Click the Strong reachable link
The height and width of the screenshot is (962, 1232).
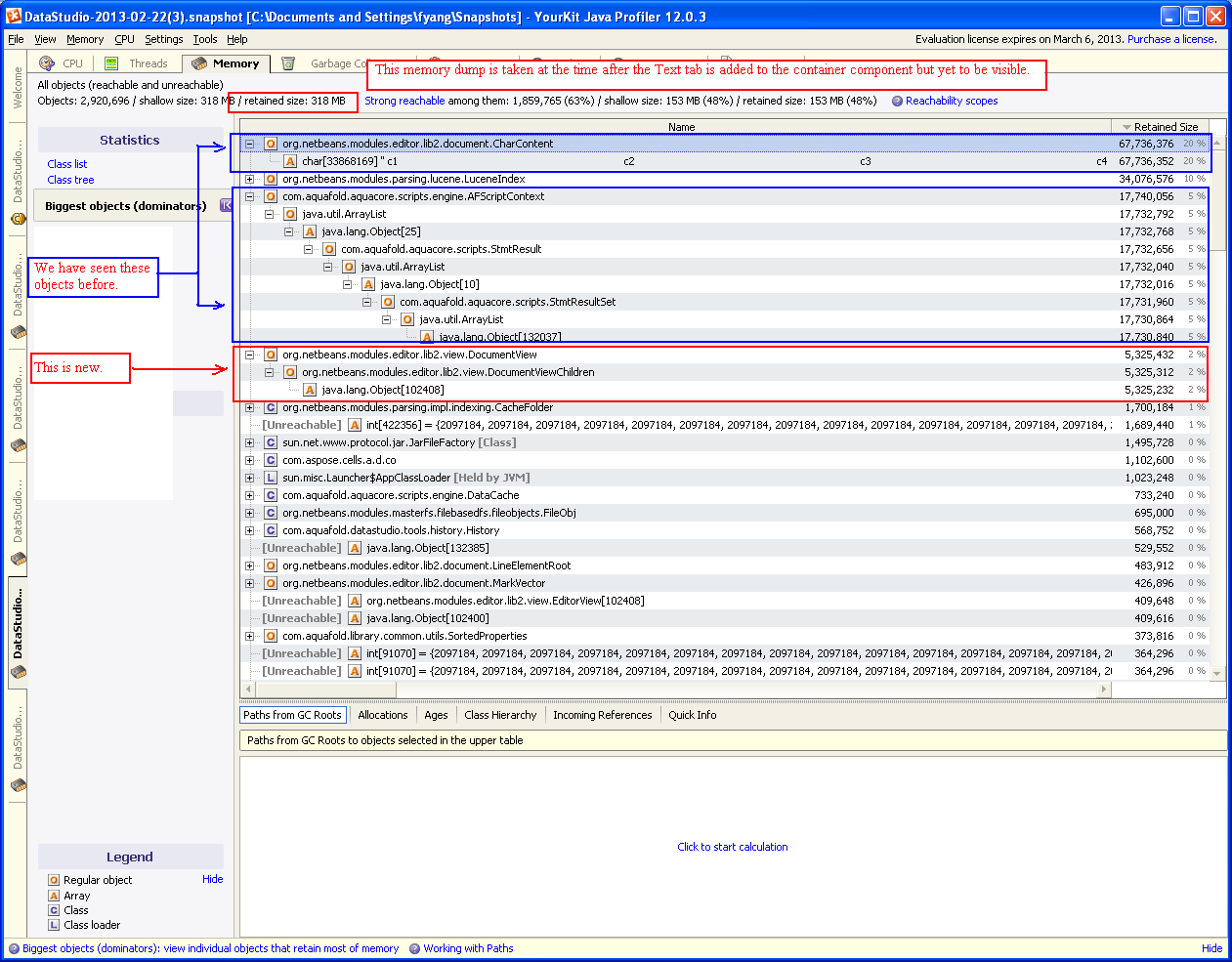coord(404,101)
